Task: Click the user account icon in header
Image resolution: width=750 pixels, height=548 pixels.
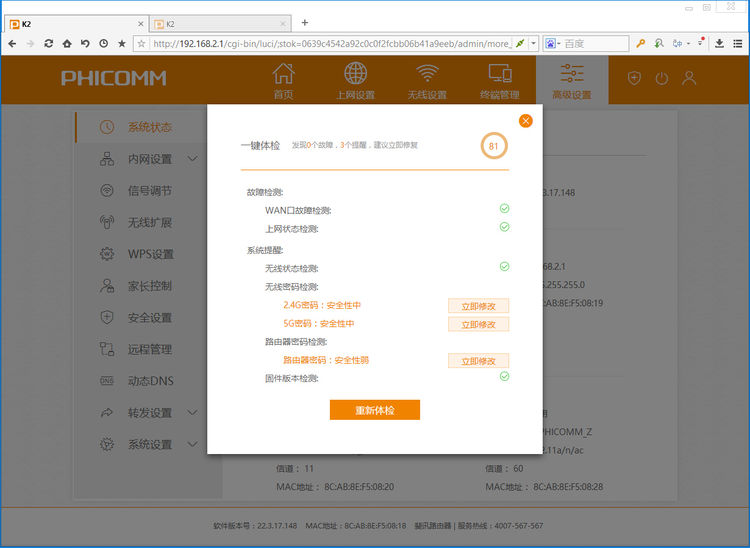Action: pyautogui.click(x=689, y=78)
